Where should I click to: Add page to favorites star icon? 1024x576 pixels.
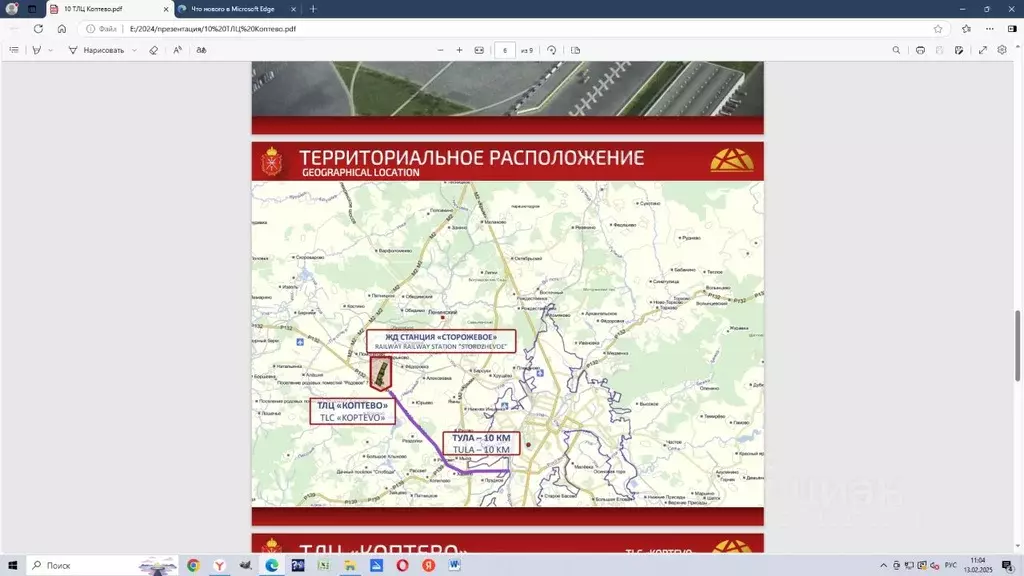938,29
